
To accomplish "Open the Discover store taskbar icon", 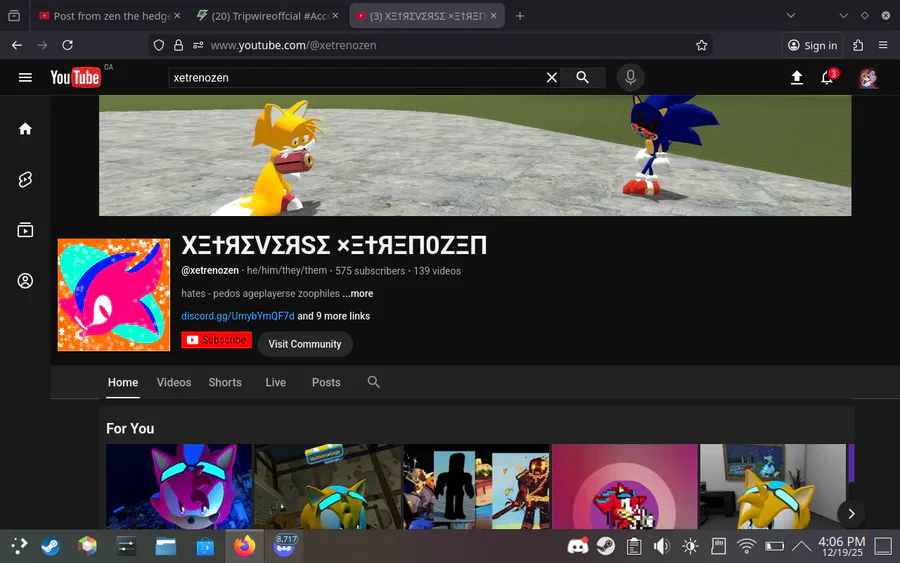I will pyautogui.click(x=205, y=546).
